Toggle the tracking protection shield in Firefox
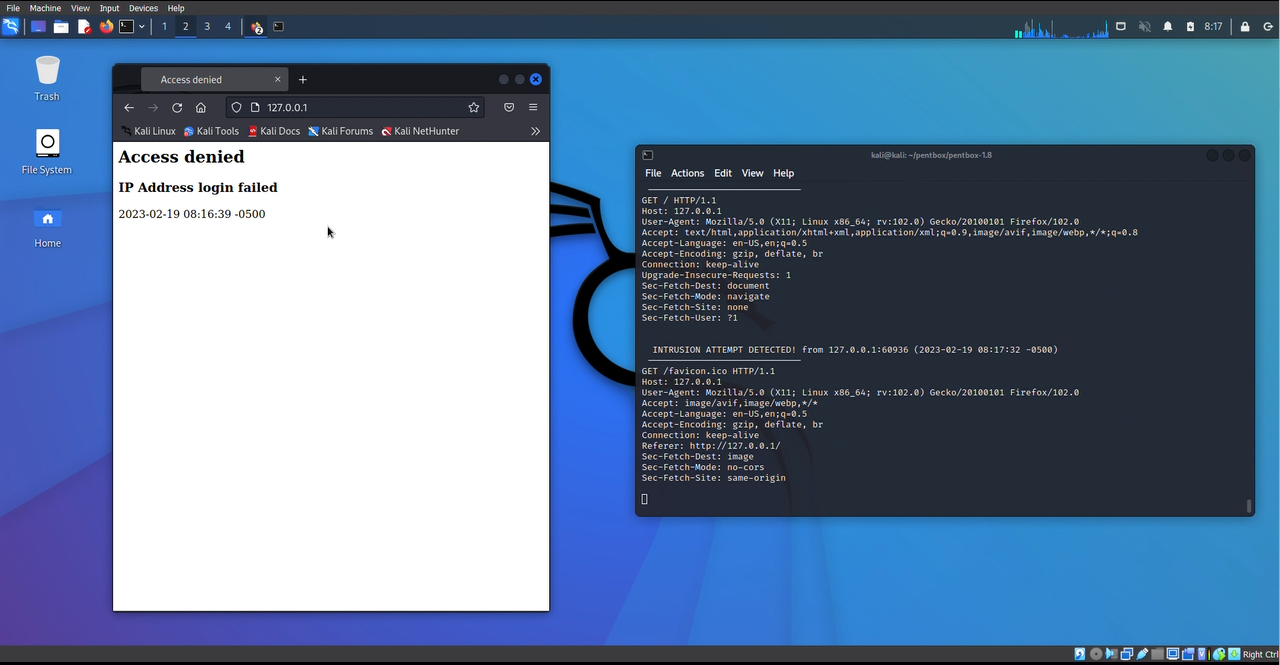Viewport: 1280px width, 665px height. pyautogui.click(x=236, y=107)
